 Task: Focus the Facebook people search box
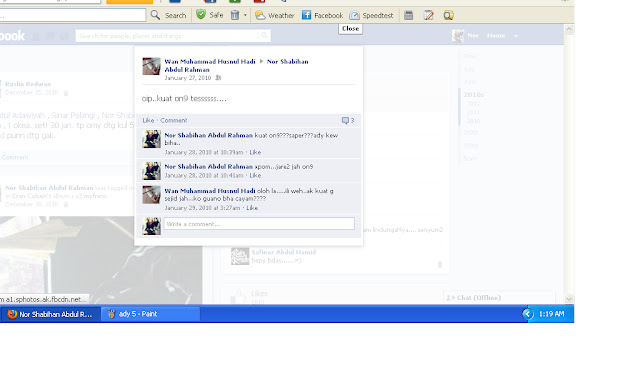(167, 36)
